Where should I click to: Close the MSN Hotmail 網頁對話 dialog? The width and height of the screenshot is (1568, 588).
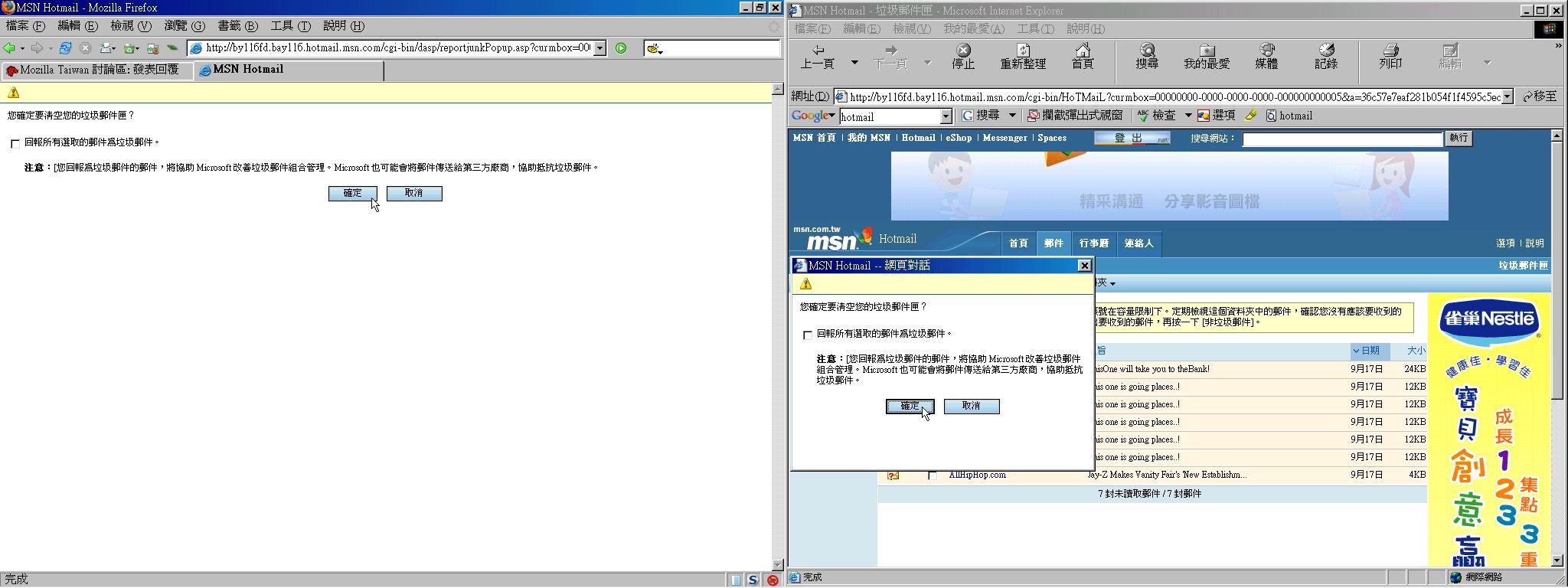coord(1084,266)
